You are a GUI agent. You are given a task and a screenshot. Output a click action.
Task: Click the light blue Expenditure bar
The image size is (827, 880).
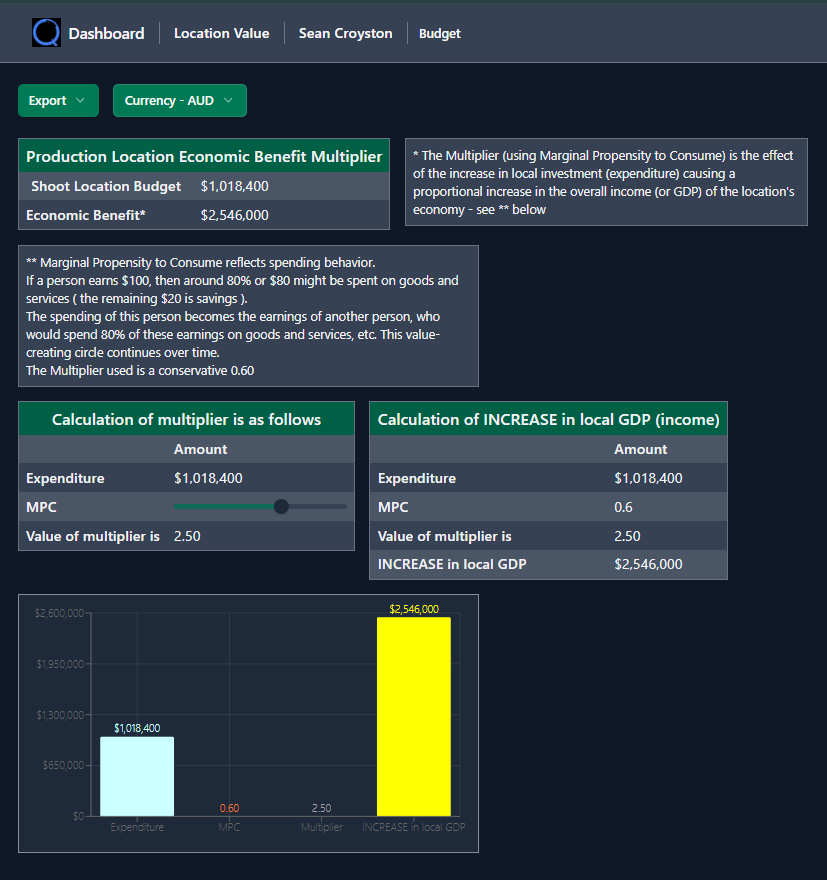tap(137, 775)
